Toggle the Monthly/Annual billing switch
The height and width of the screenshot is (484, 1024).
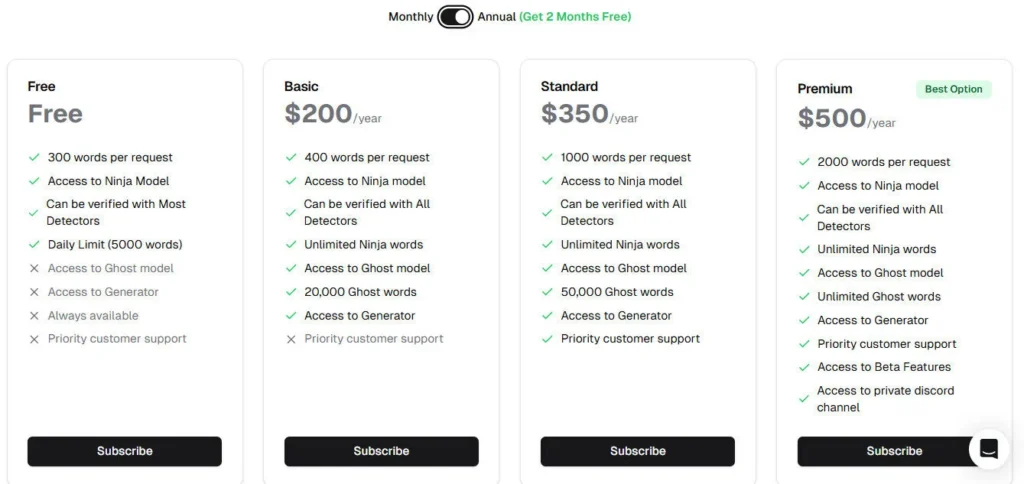click(x=455, y=17)
